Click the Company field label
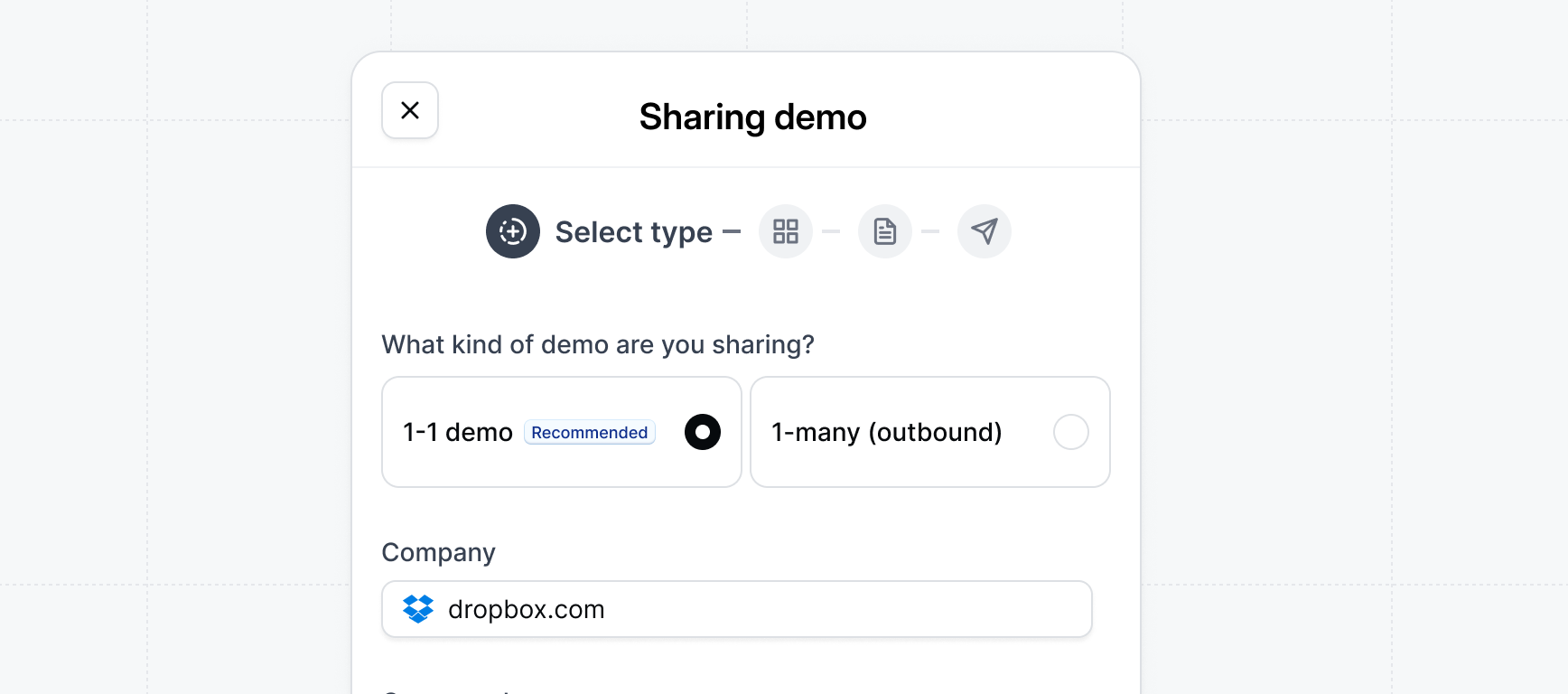This screenshot has height=694, width=1568. pos(439,552)
